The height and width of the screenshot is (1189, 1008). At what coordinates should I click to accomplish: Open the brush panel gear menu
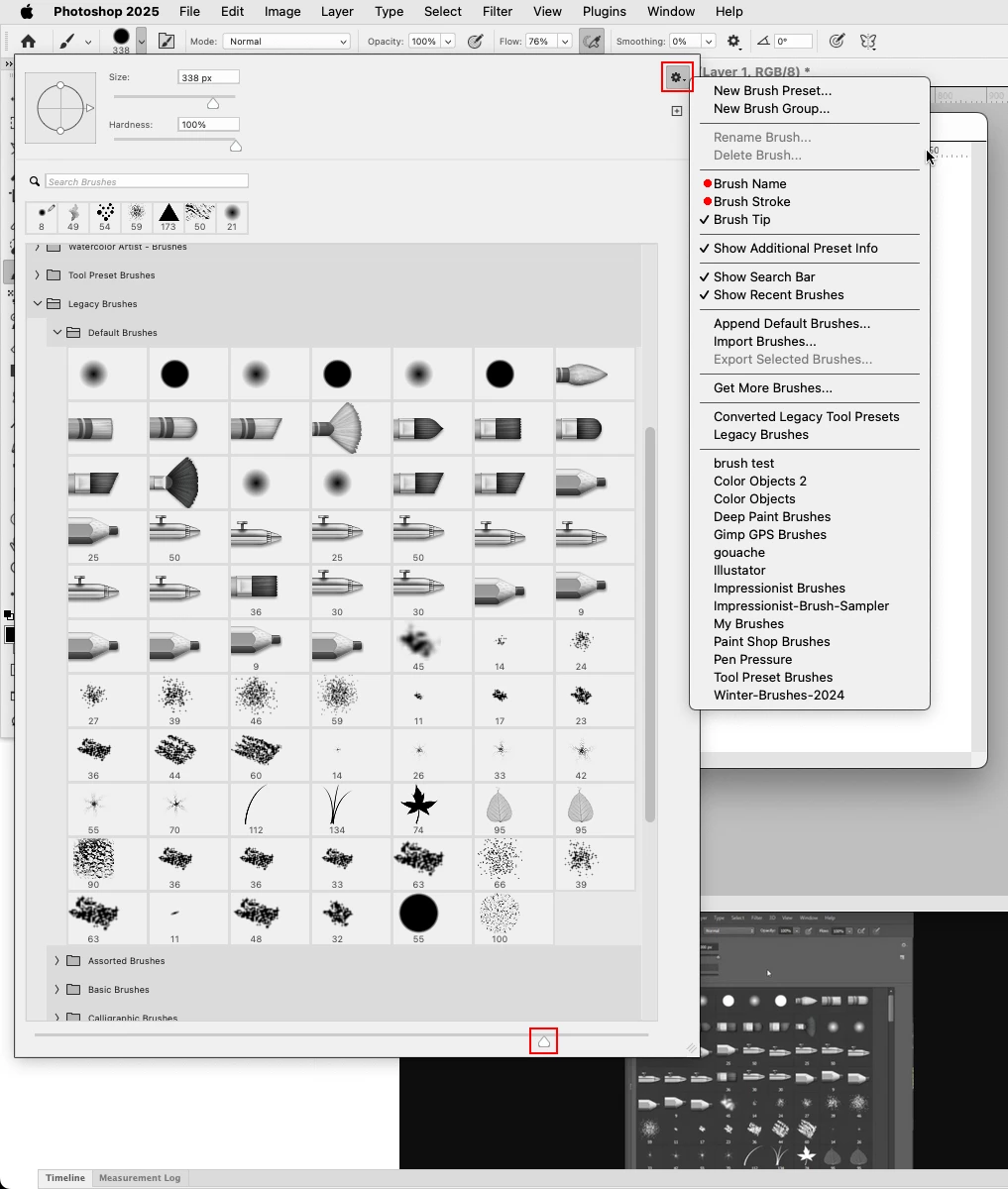coord(677,77)
